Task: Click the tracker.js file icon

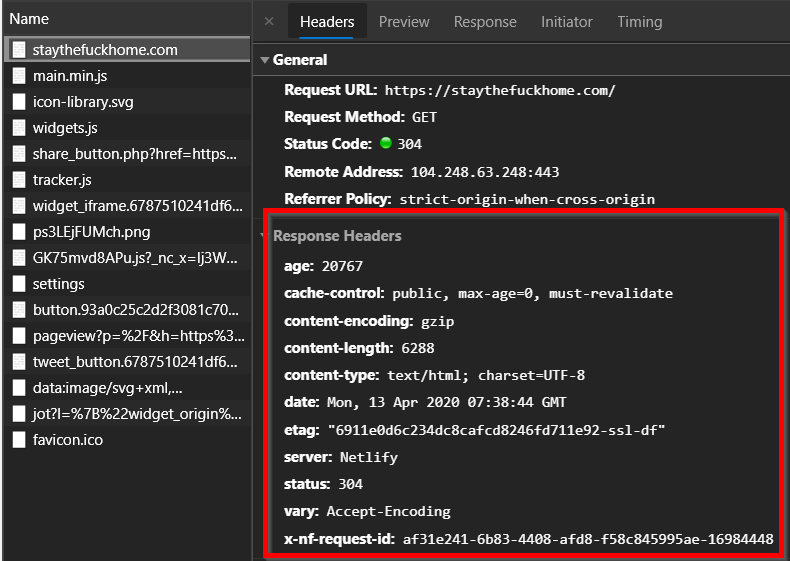Action: click(19, 180)
